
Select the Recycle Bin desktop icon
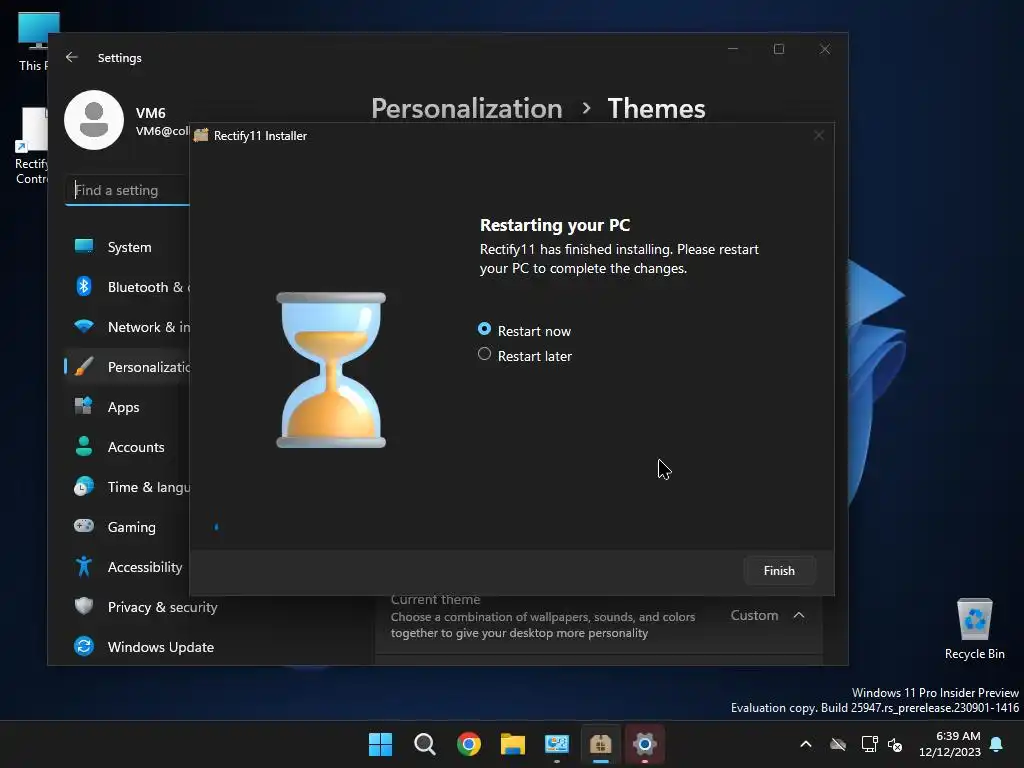pyautogui.click(x=974, y=629)
